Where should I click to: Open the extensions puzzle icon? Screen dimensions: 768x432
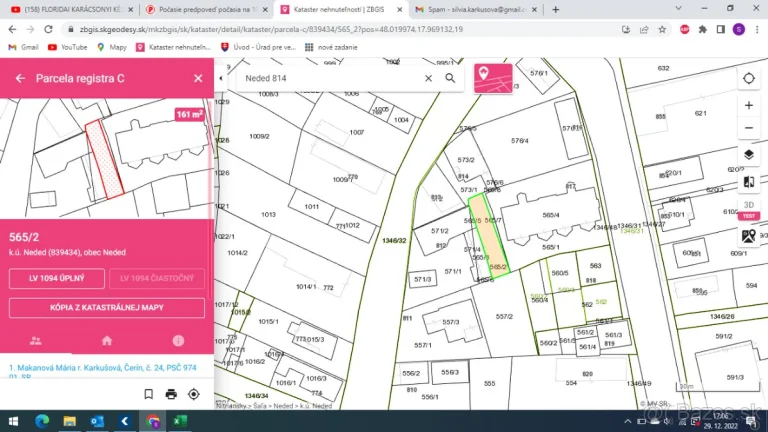(702, 29)
